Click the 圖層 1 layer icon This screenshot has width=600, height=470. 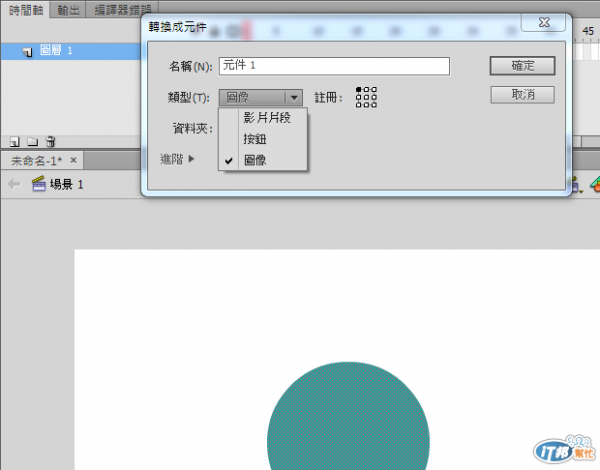(x=27, y=52)
